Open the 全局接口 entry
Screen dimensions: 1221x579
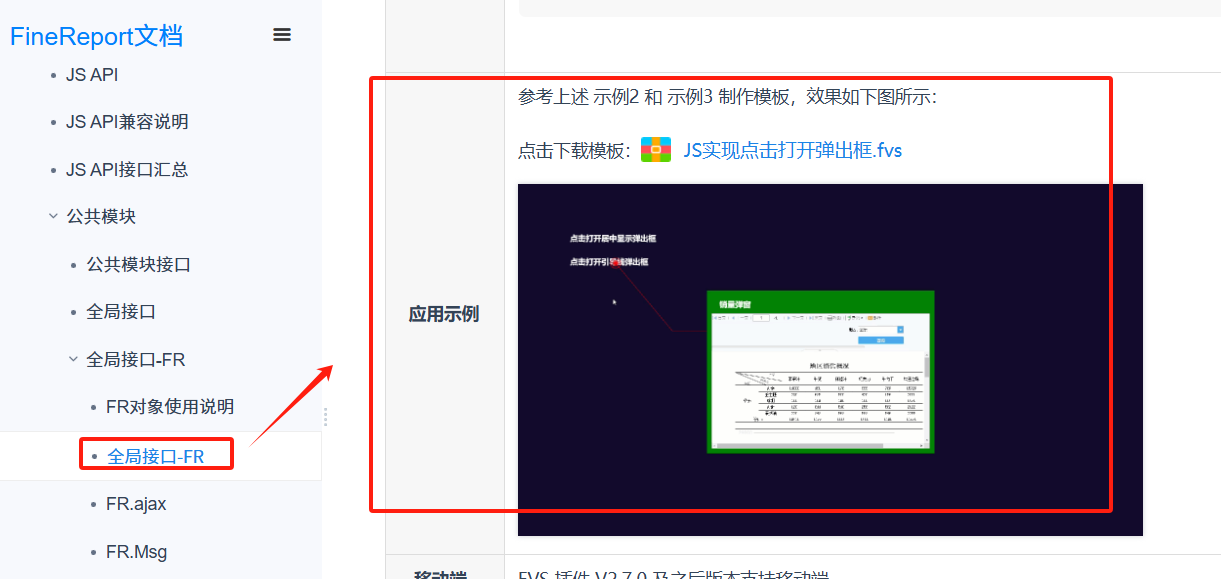[121, 312]
